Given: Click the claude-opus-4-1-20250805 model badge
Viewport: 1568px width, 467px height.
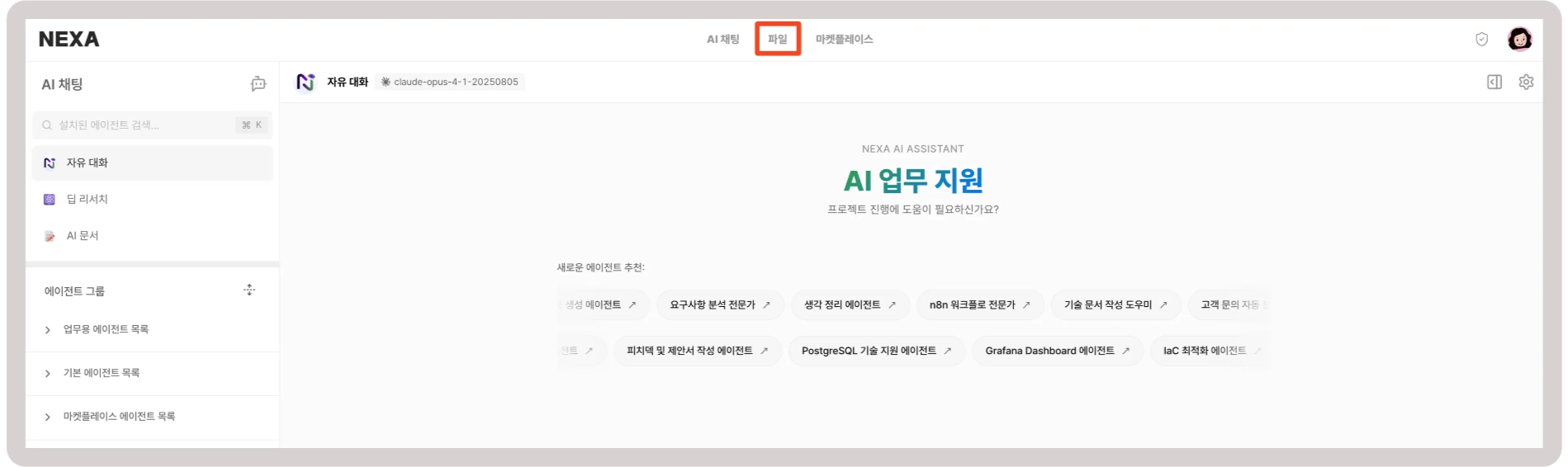Looking at the screenshot, I should coord(450,82).
